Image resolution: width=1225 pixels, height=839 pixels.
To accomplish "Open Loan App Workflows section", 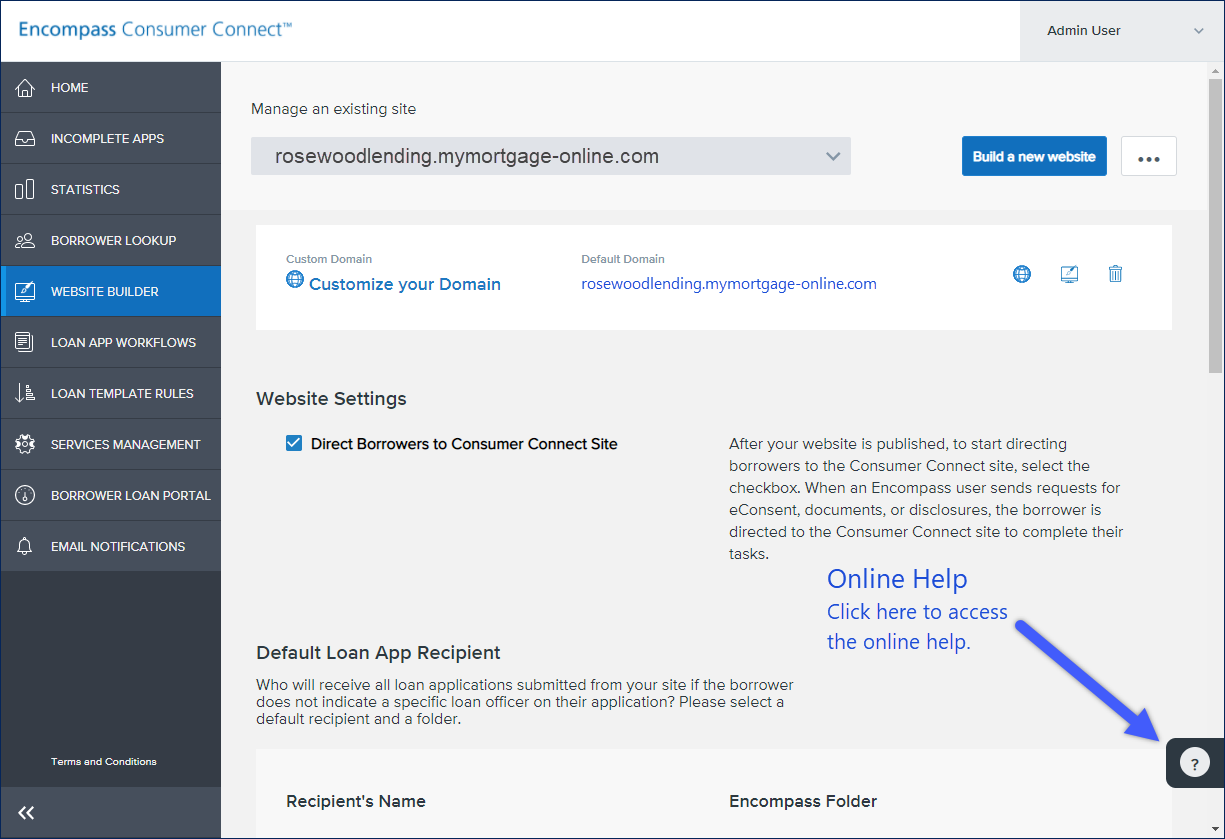I will pos(111,343).
